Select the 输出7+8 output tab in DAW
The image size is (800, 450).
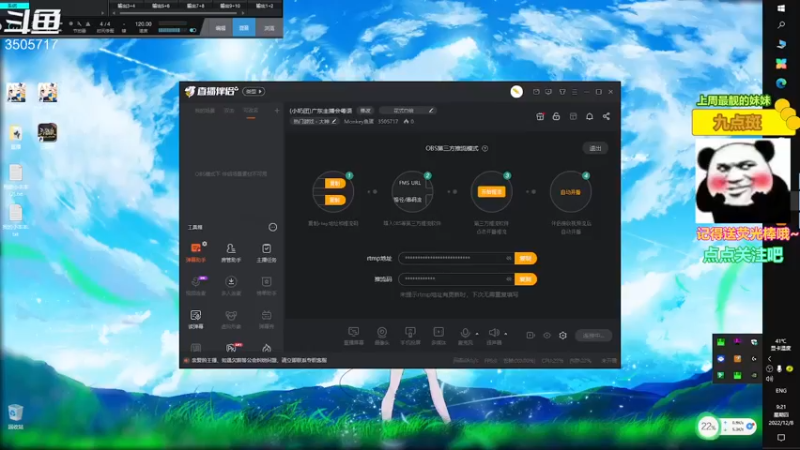click(195, 6)
